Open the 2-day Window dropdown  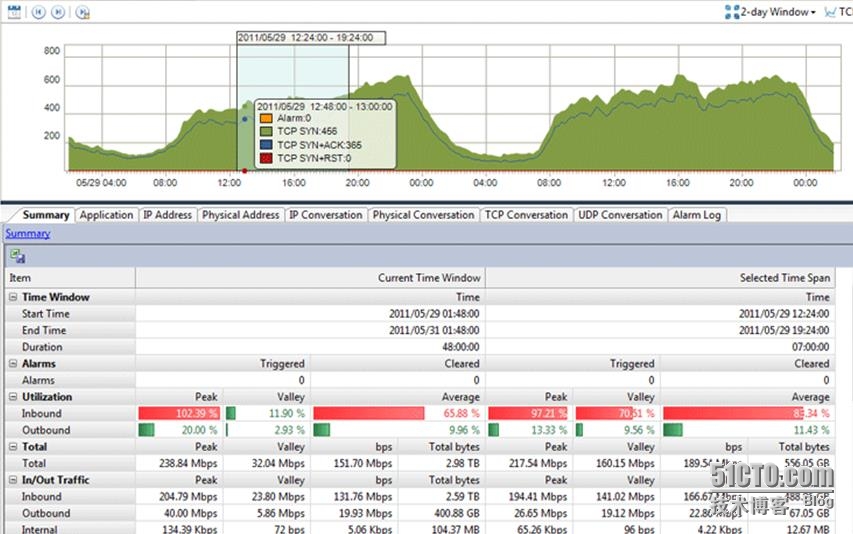click(771, 11)
